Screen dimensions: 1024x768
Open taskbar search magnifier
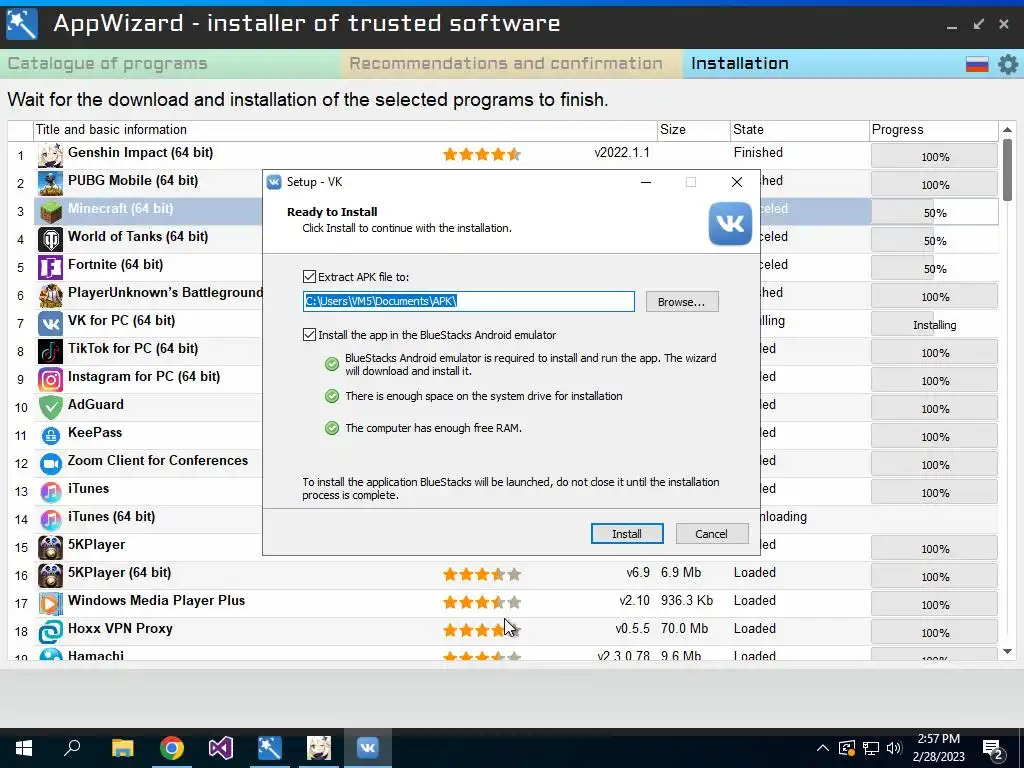click(x=72, y=747)
